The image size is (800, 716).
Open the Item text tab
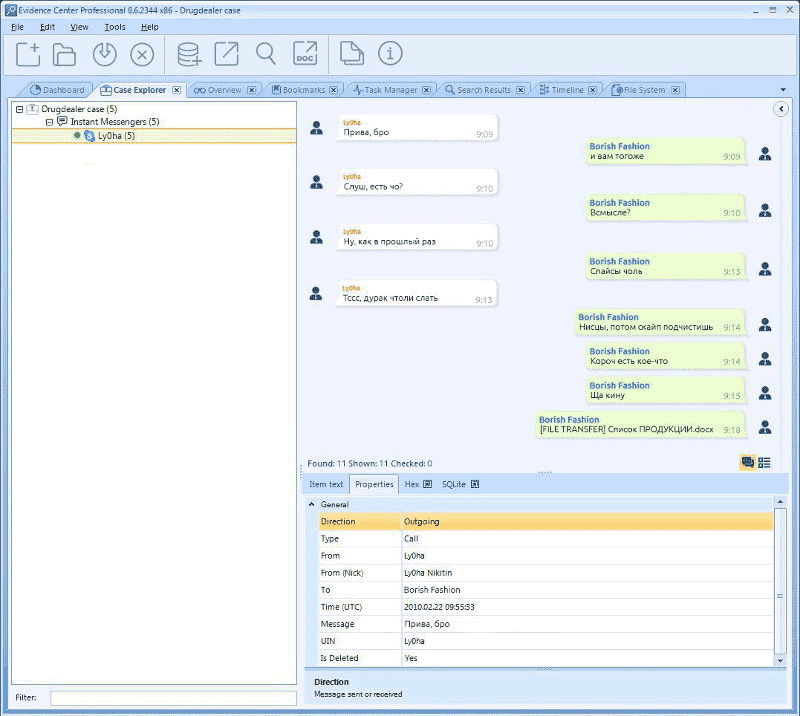pos(326,484)
